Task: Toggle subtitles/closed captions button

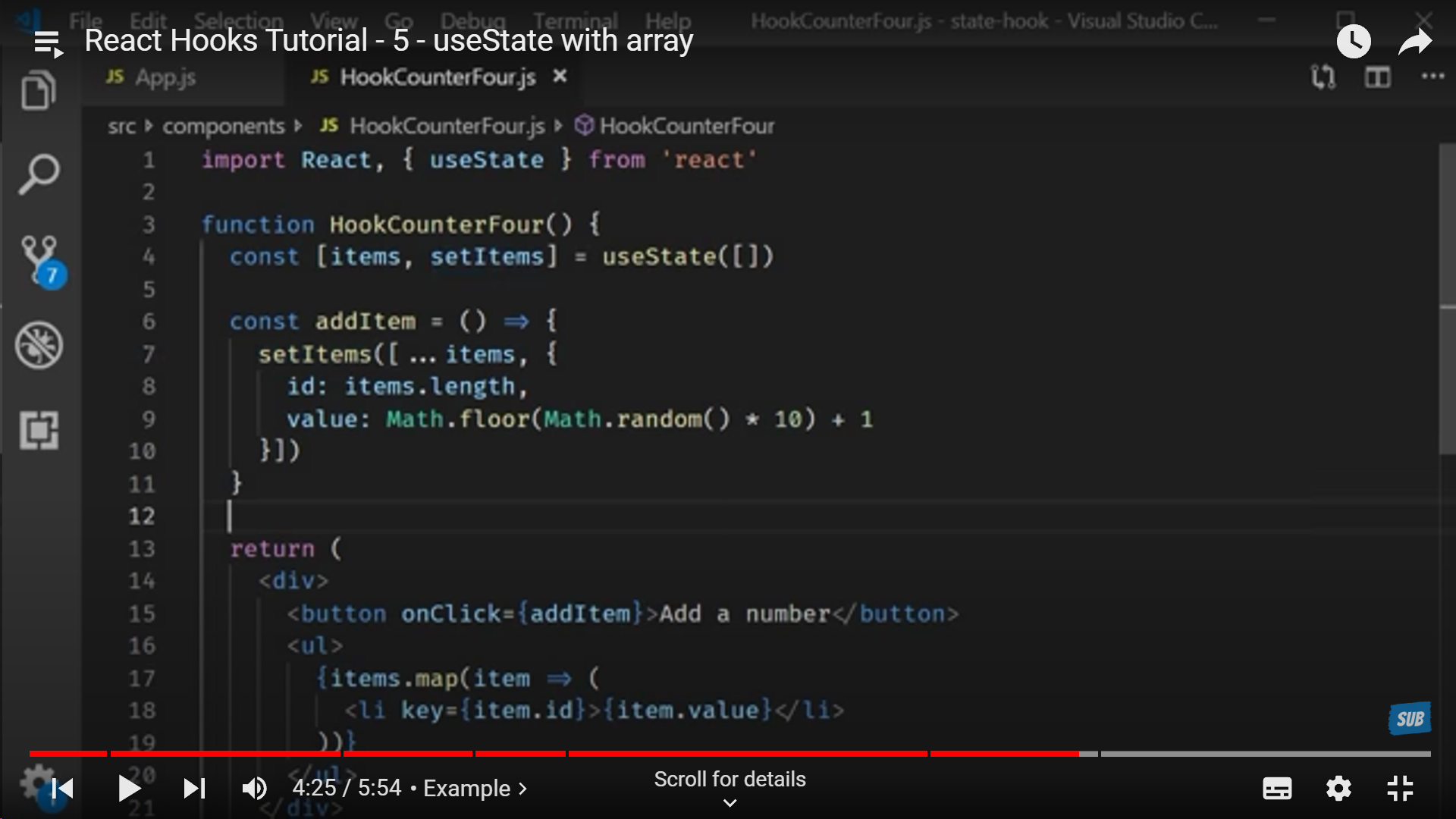Action: 1277,789
